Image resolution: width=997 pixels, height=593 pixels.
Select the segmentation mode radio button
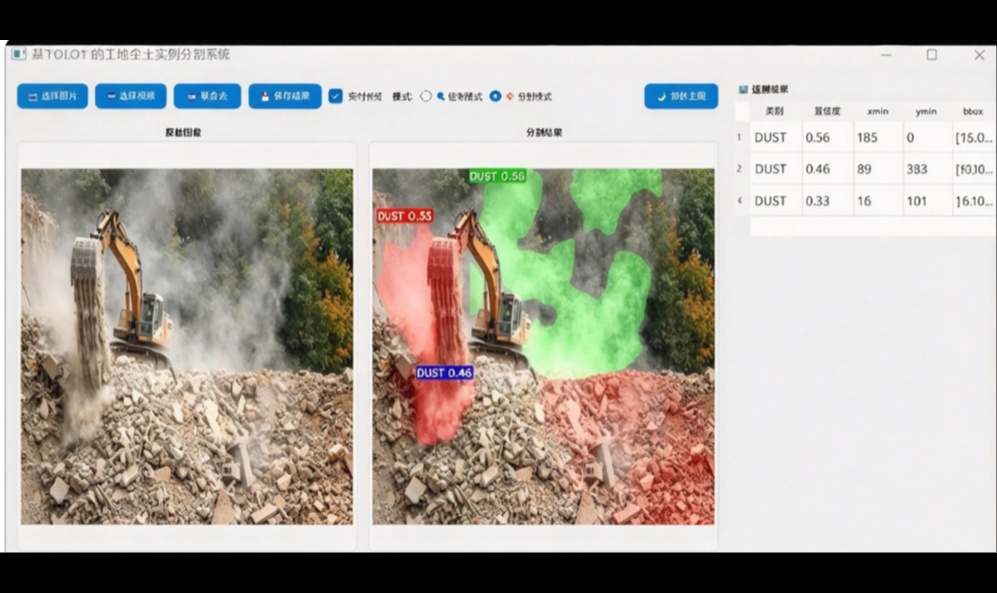(495, 96)
